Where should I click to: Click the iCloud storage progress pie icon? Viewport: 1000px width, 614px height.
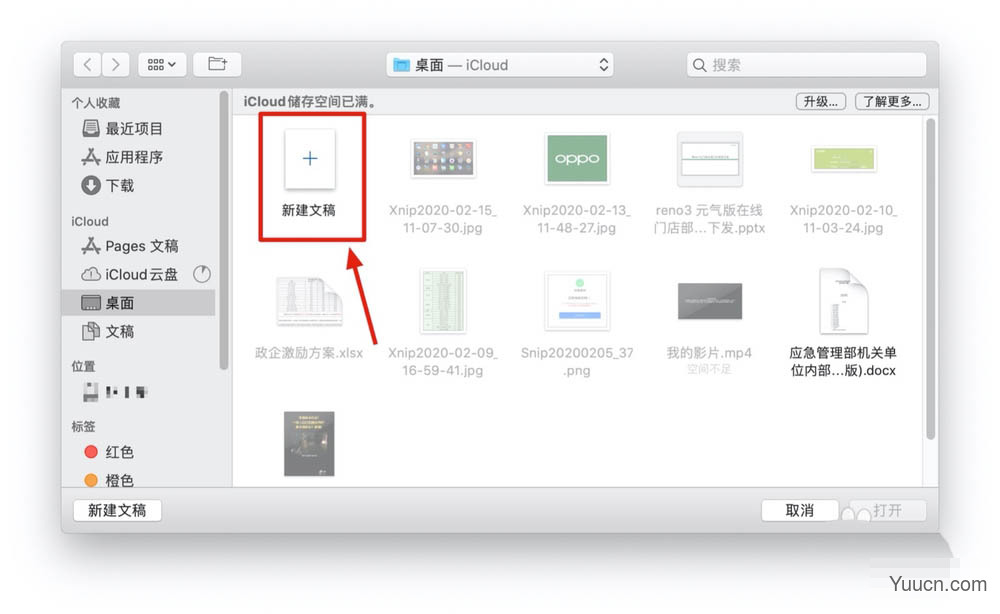(x=202, y=274)
